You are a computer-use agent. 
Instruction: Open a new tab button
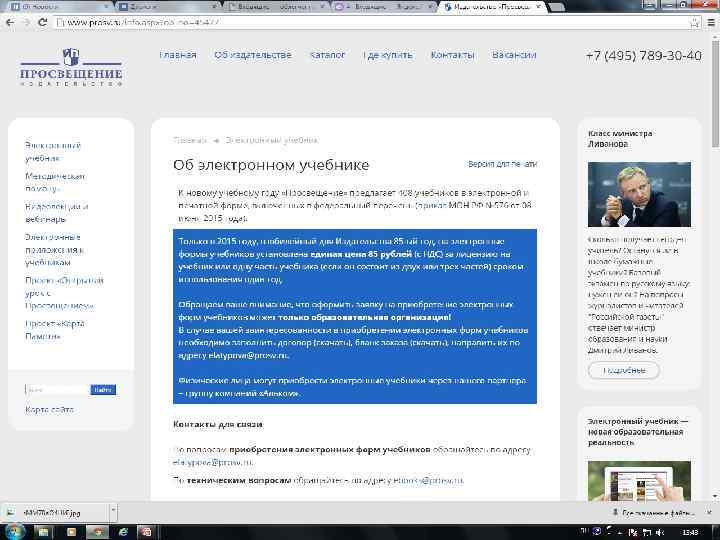click(x=557, y=7)
